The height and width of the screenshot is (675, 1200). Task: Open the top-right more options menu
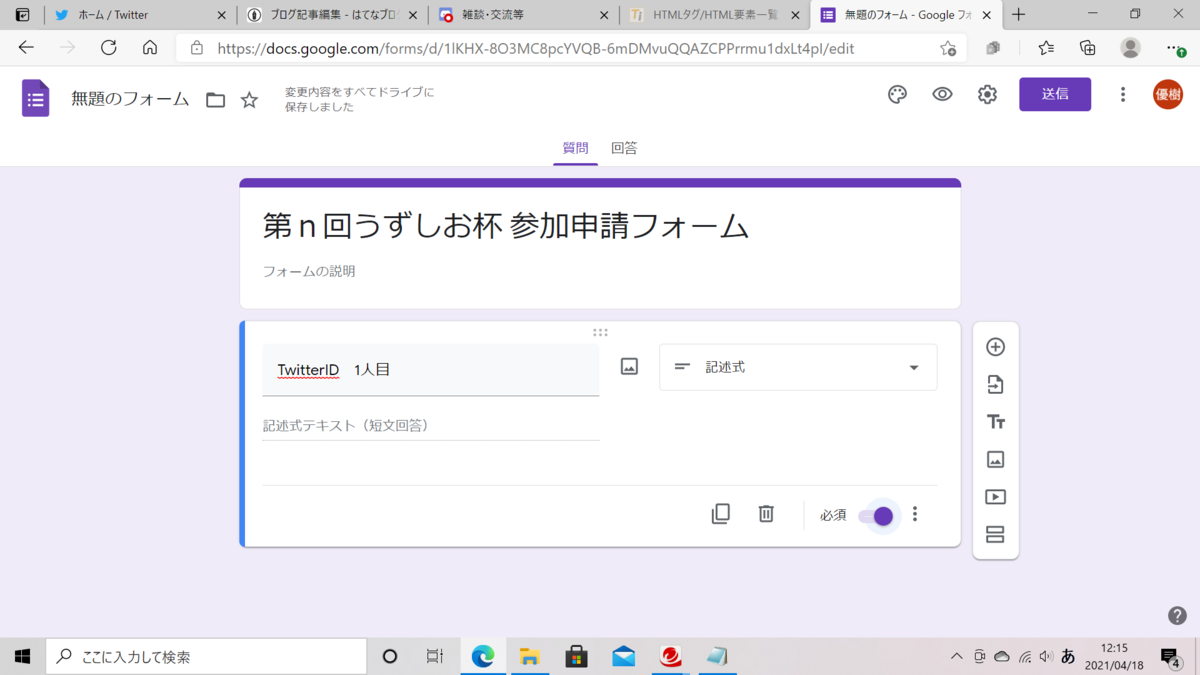pyautogui.click(x=1123, y=94)
